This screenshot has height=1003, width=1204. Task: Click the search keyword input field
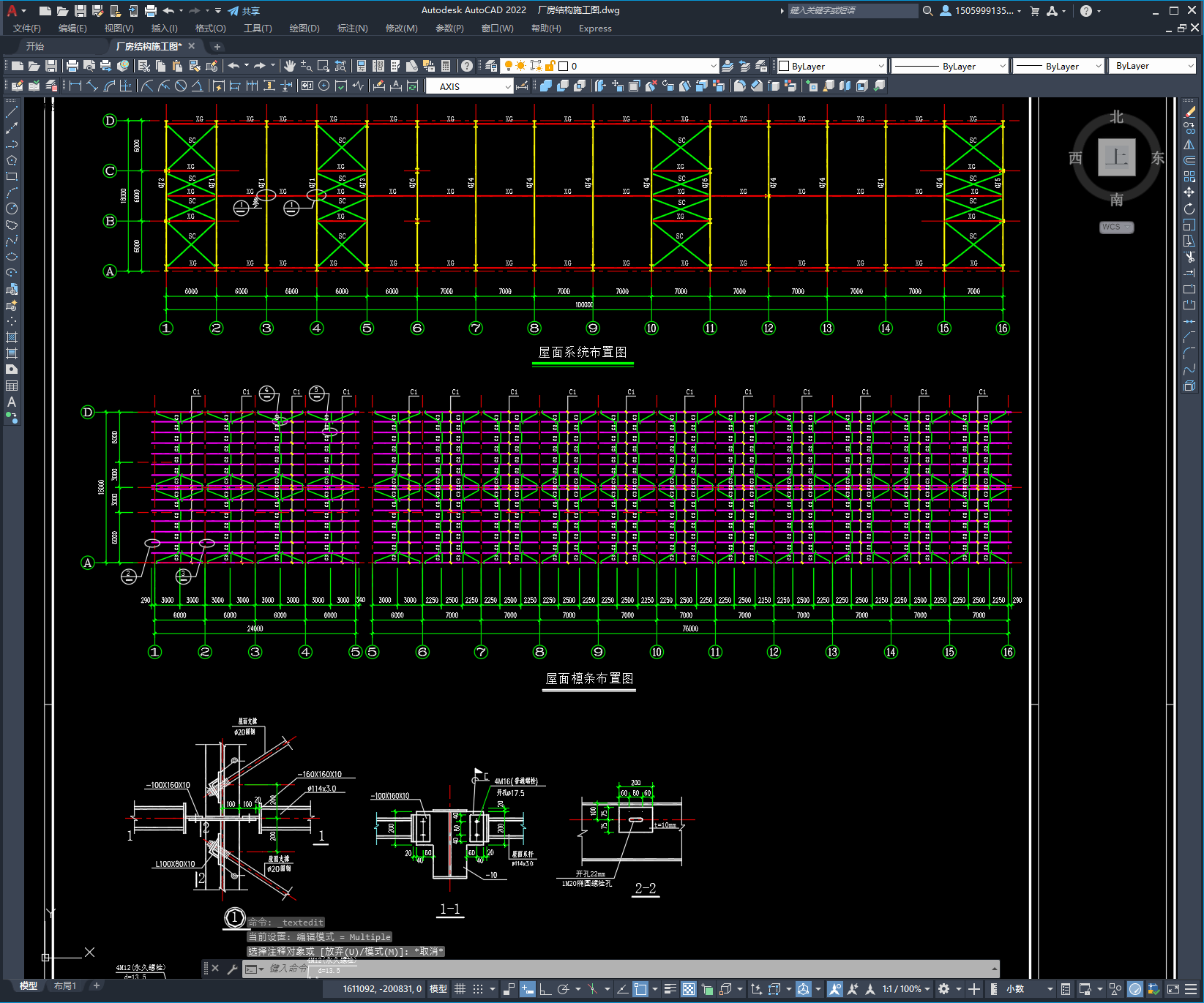coord(852,10)
